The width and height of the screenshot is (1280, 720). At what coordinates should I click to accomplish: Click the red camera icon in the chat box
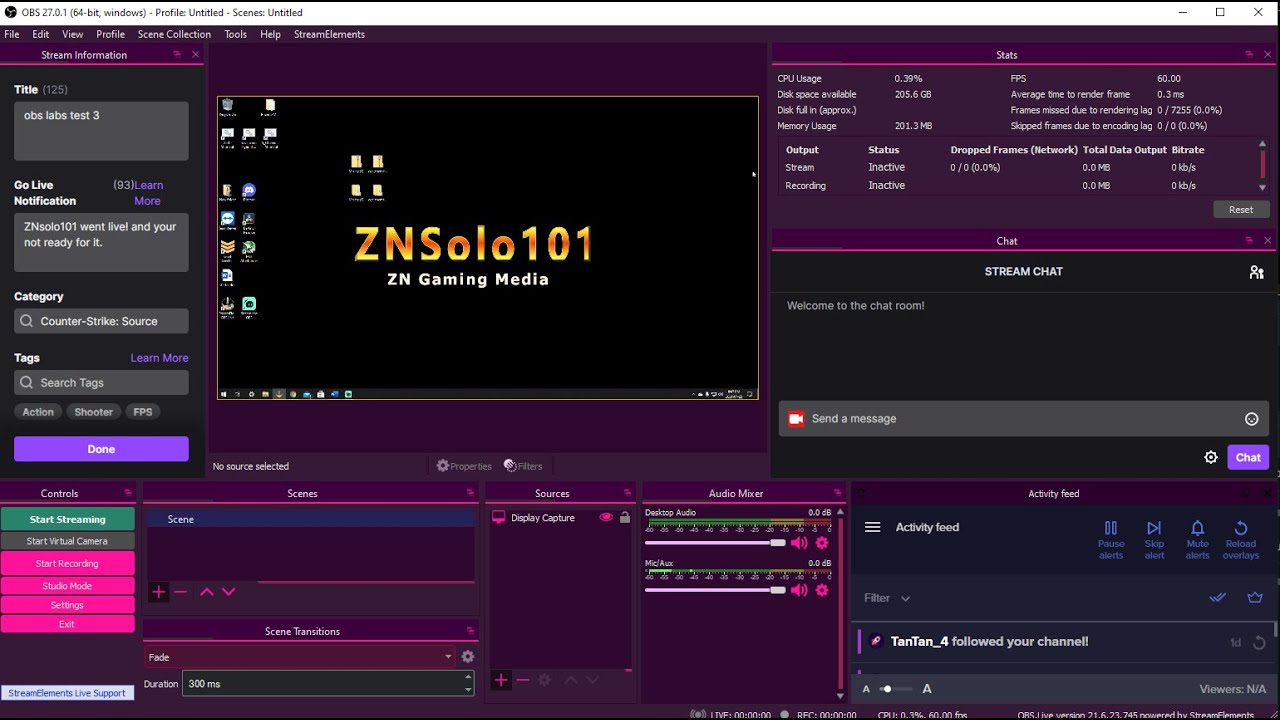tap(796, 419)
